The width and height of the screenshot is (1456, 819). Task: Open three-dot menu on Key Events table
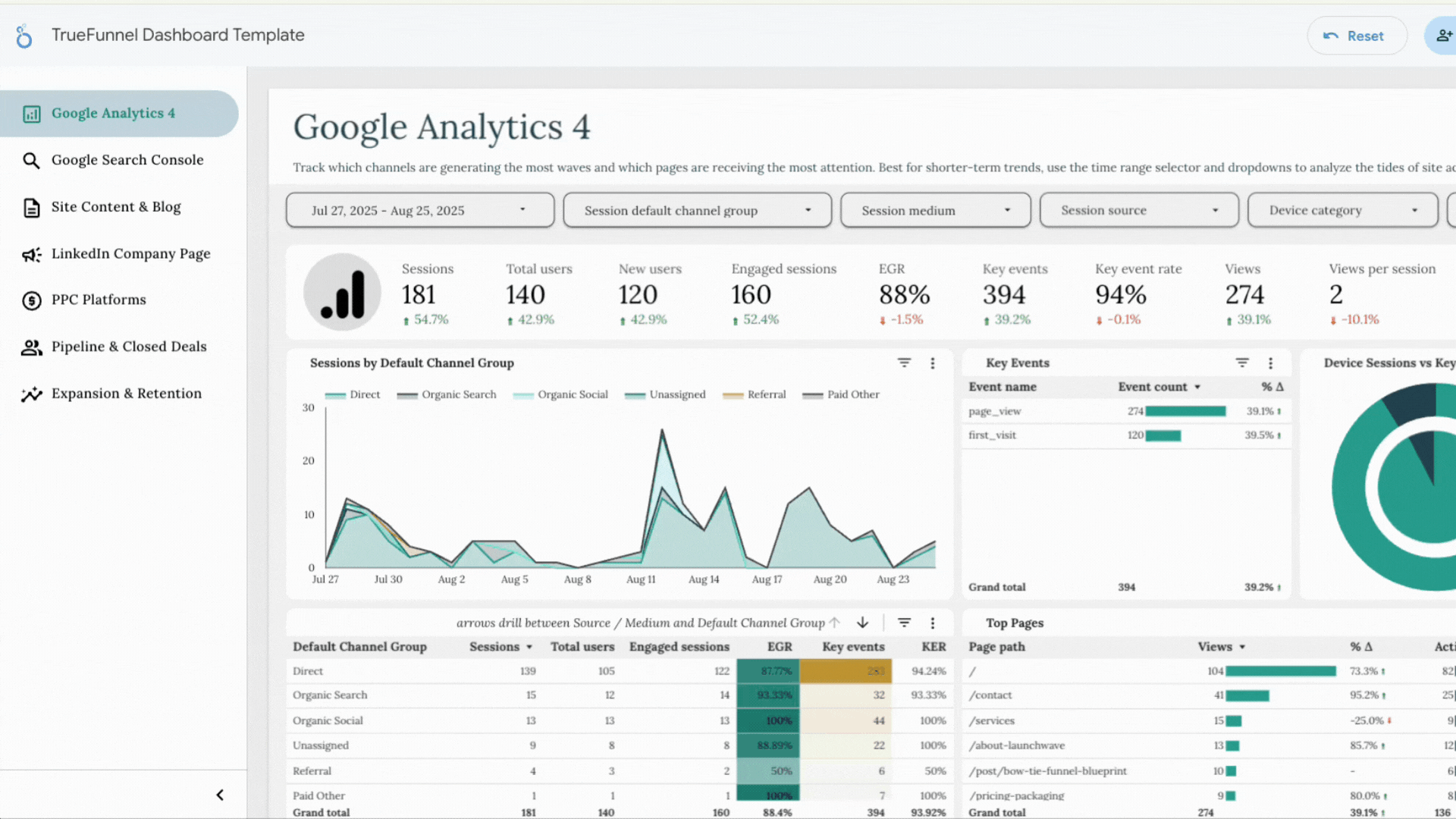click(1270, 363)
